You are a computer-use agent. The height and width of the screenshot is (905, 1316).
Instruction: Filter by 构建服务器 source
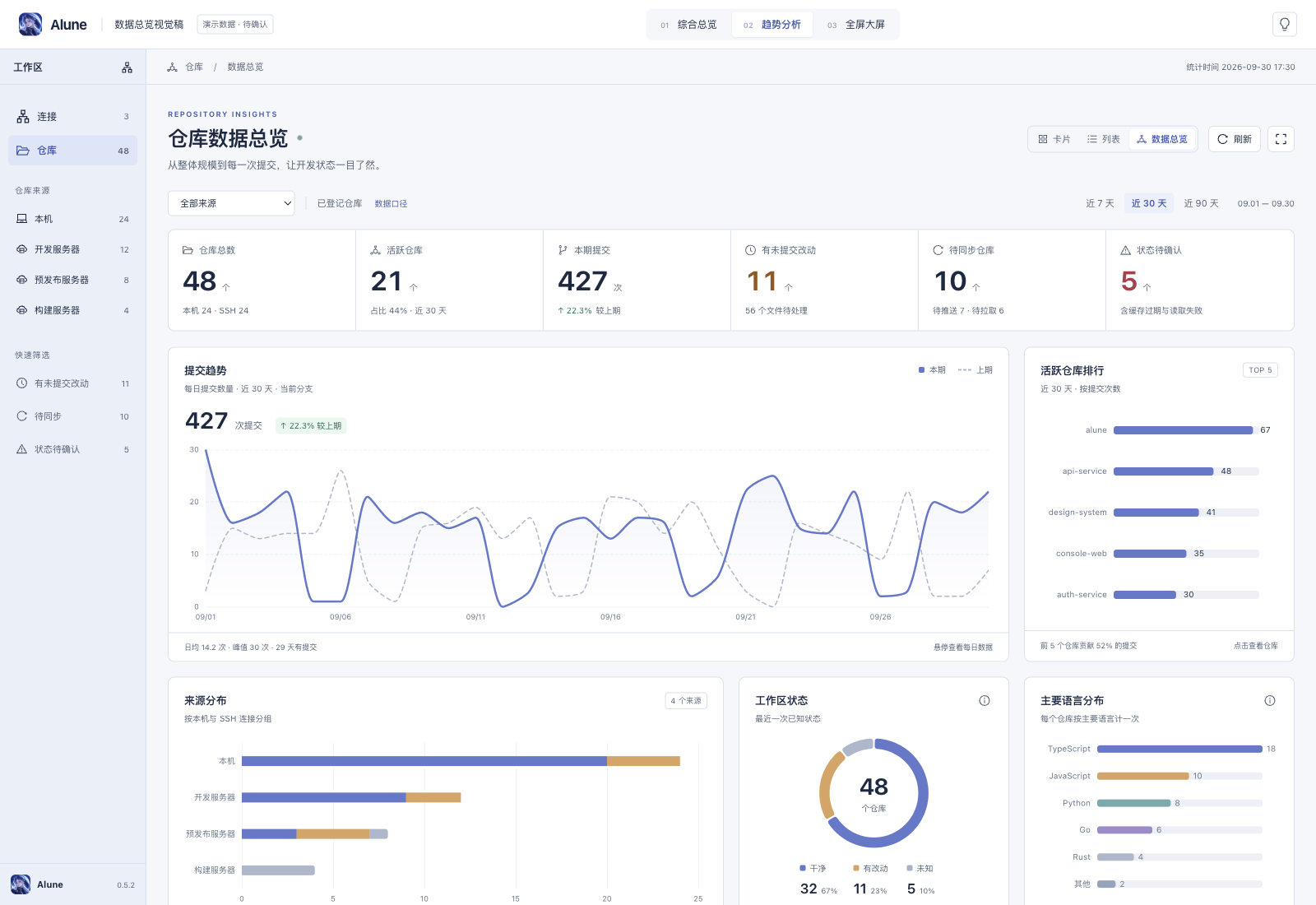tap(72, 310)
